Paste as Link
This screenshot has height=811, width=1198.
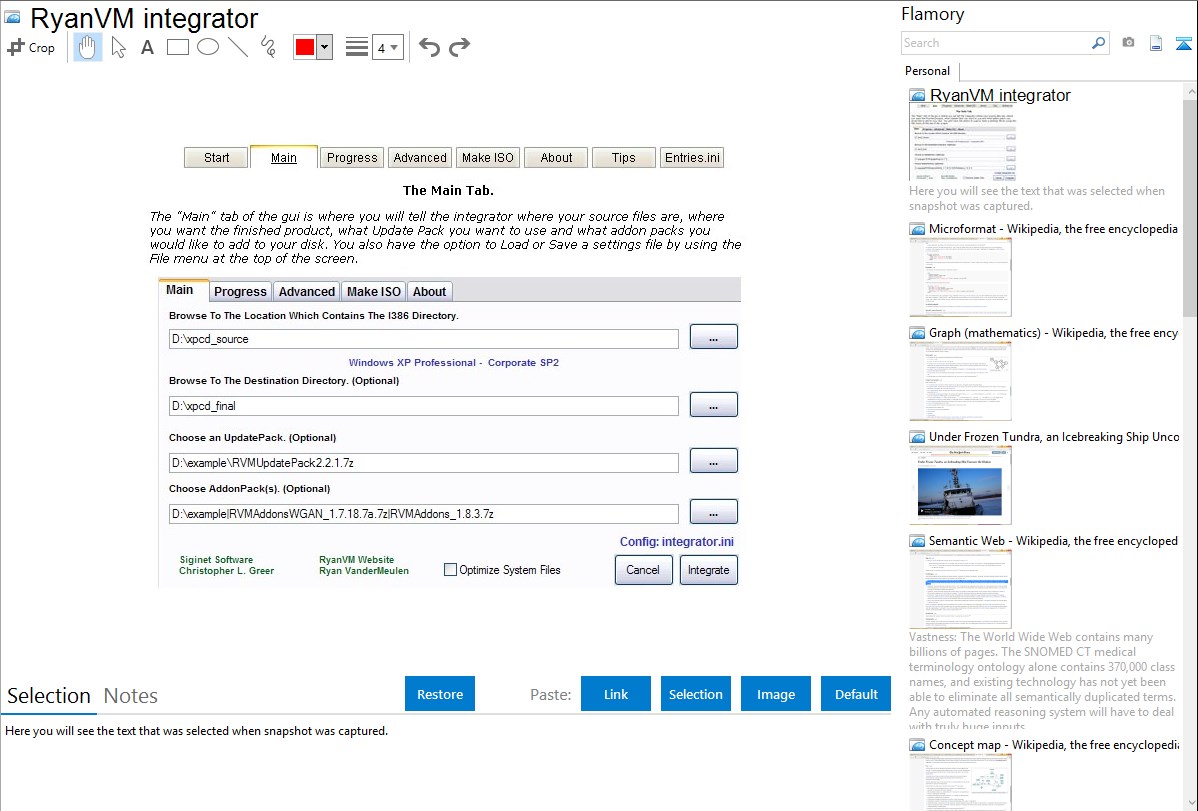point(616,694)
